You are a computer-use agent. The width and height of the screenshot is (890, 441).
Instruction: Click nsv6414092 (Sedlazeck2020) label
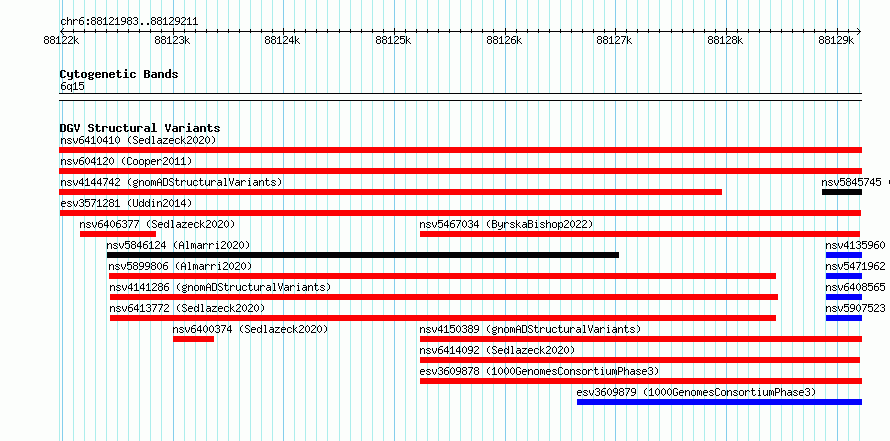click(x=497, y=350)
